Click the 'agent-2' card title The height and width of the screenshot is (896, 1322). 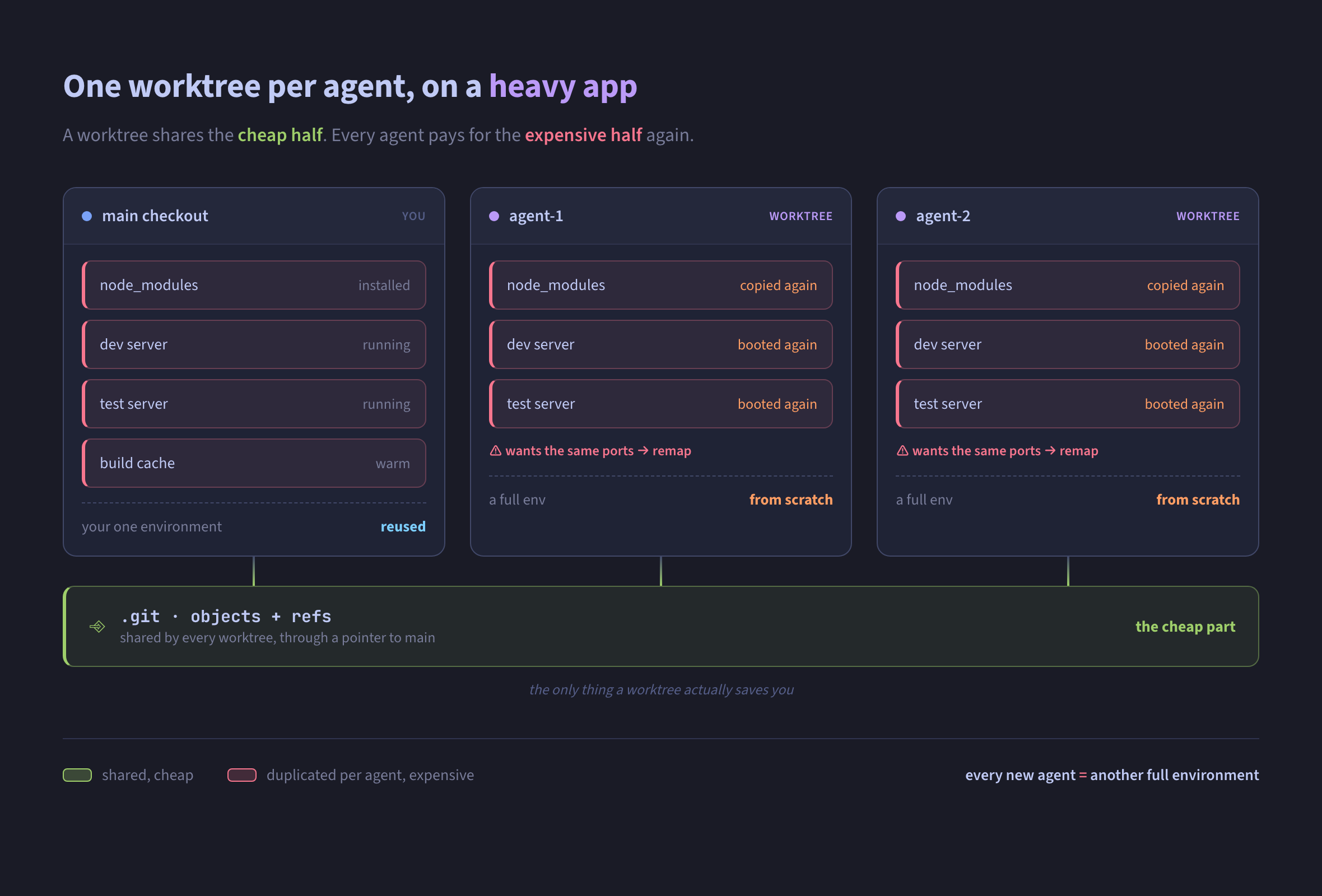pos(943,216)
